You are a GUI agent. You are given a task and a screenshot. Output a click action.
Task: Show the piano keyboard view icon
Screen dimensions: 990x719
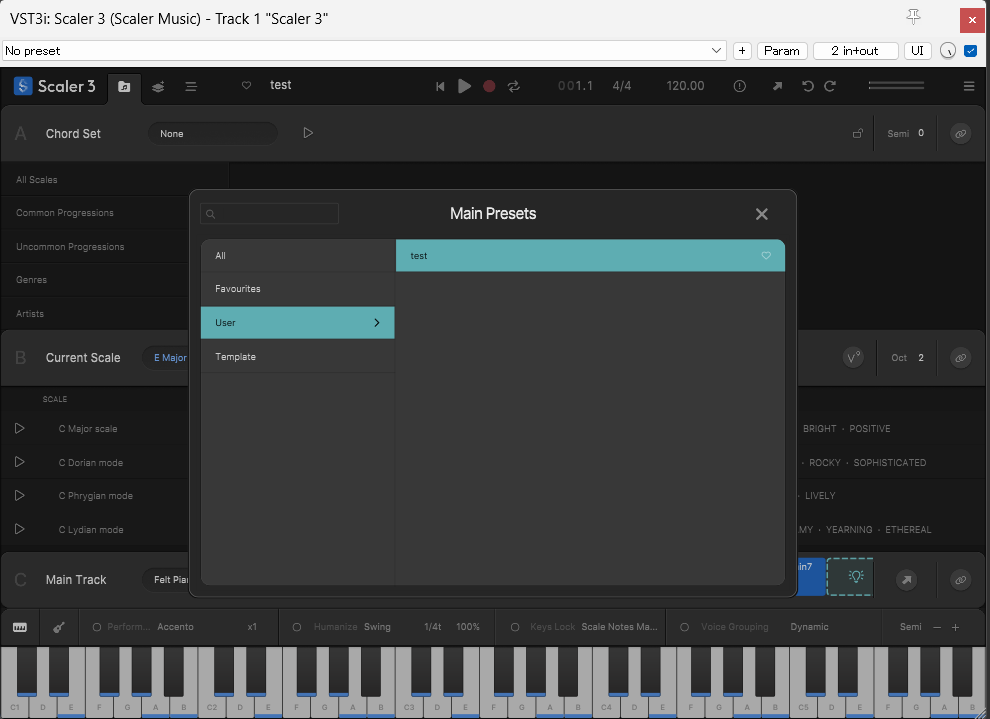point(20,627)
